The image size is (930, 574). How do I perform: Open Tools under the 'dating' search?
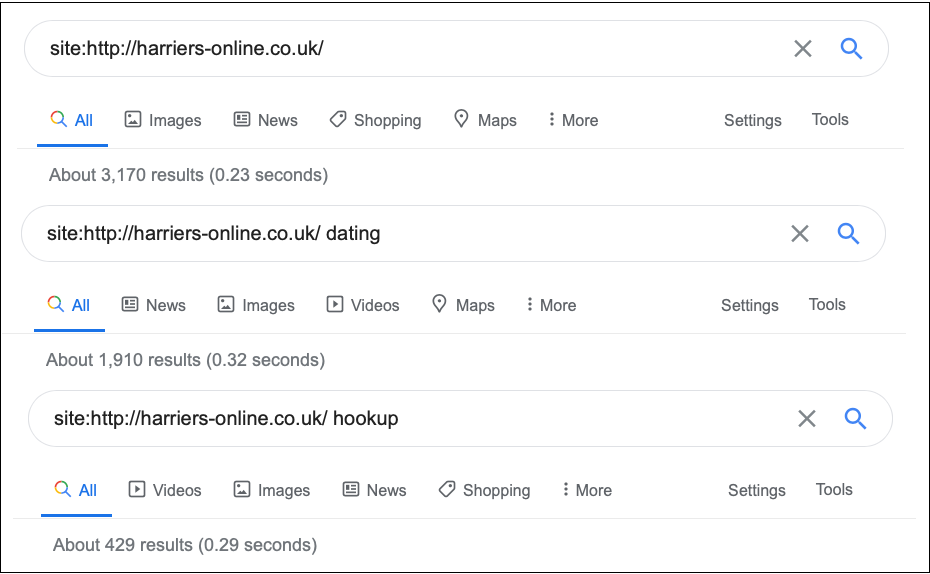tap(827, 305)
